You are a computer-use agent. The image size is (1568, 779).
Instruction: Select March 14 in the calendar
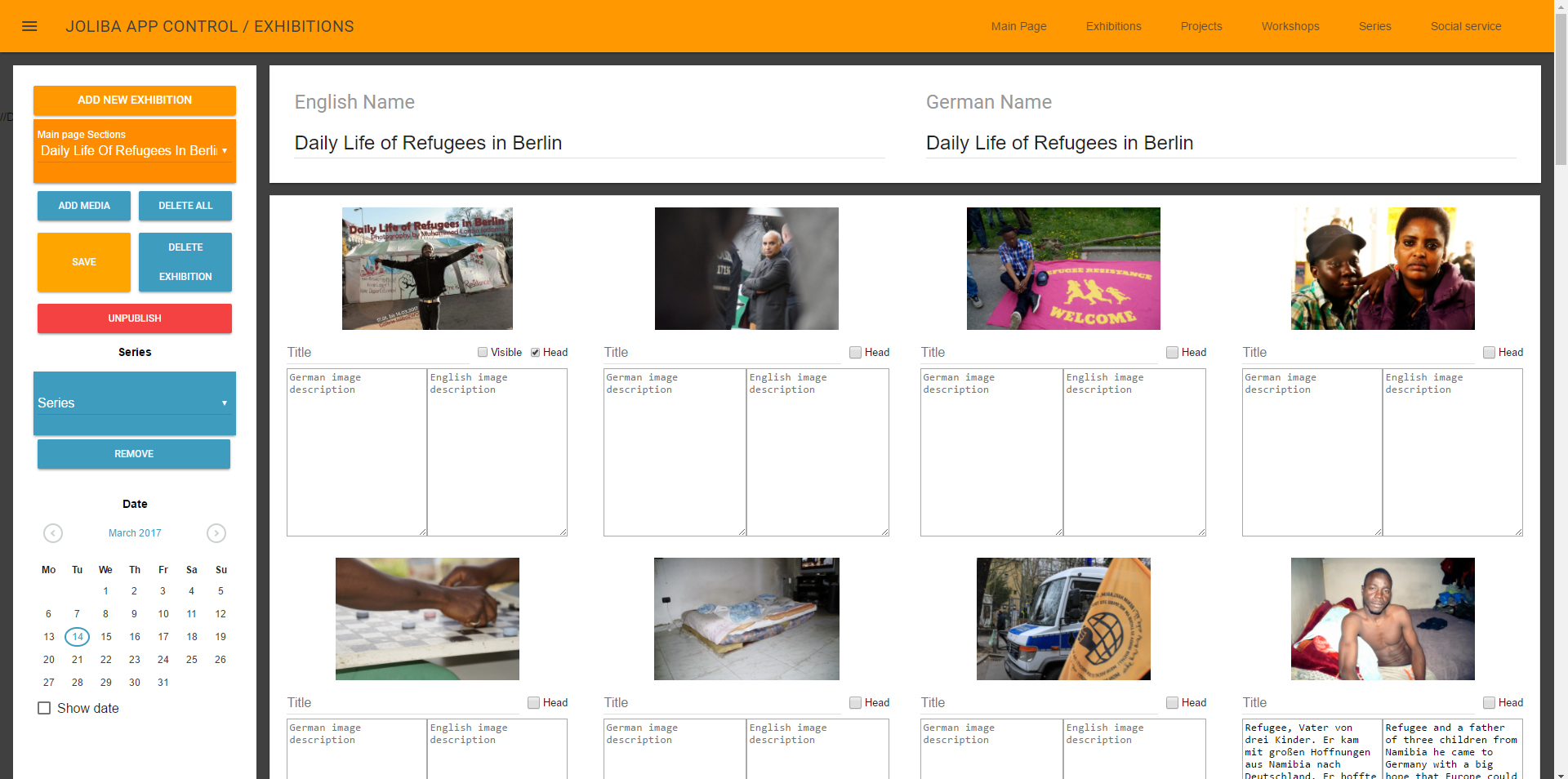[78, 637]
